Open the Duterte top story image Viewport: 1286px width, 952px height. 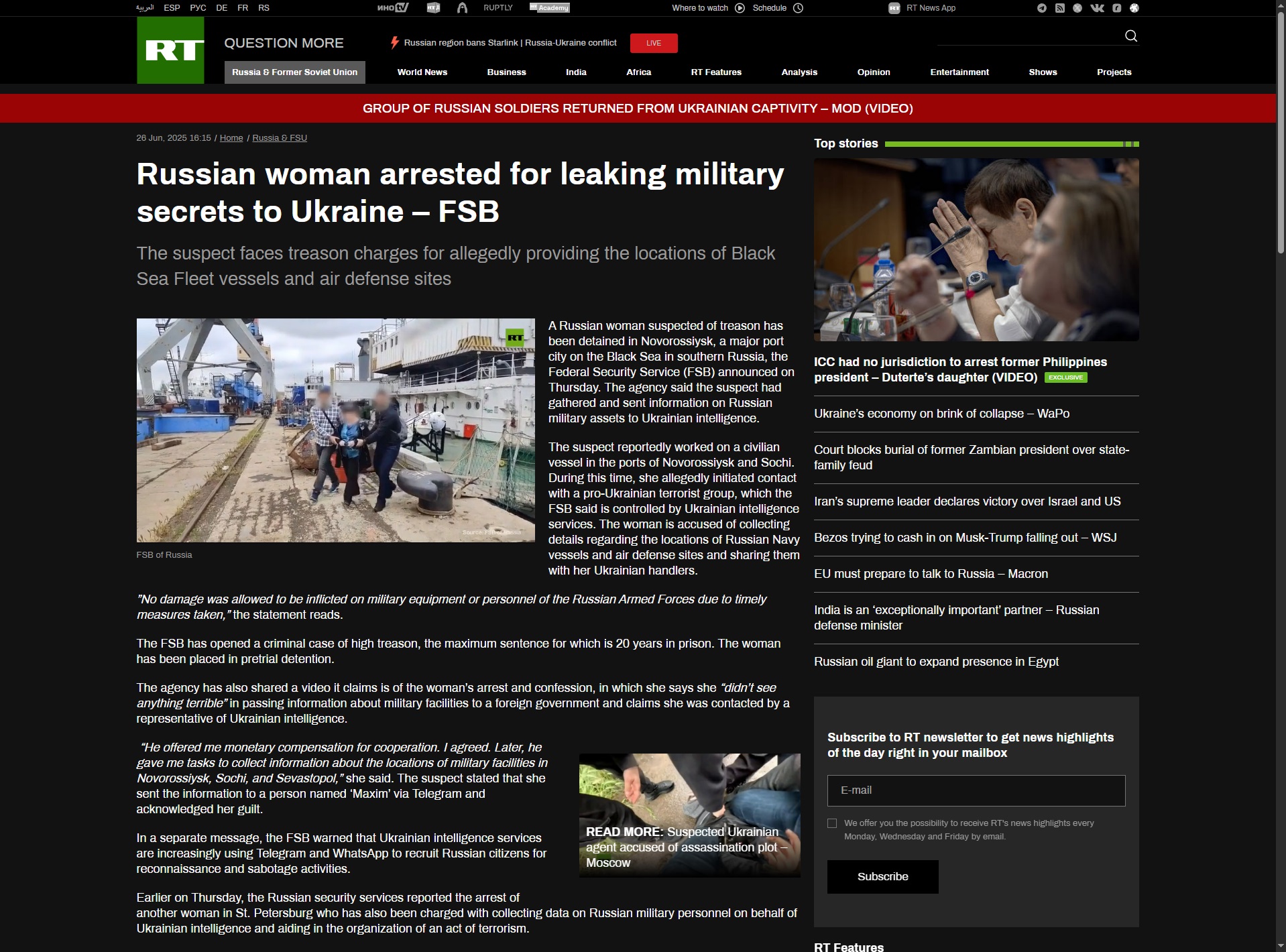[x=976, y=249]
